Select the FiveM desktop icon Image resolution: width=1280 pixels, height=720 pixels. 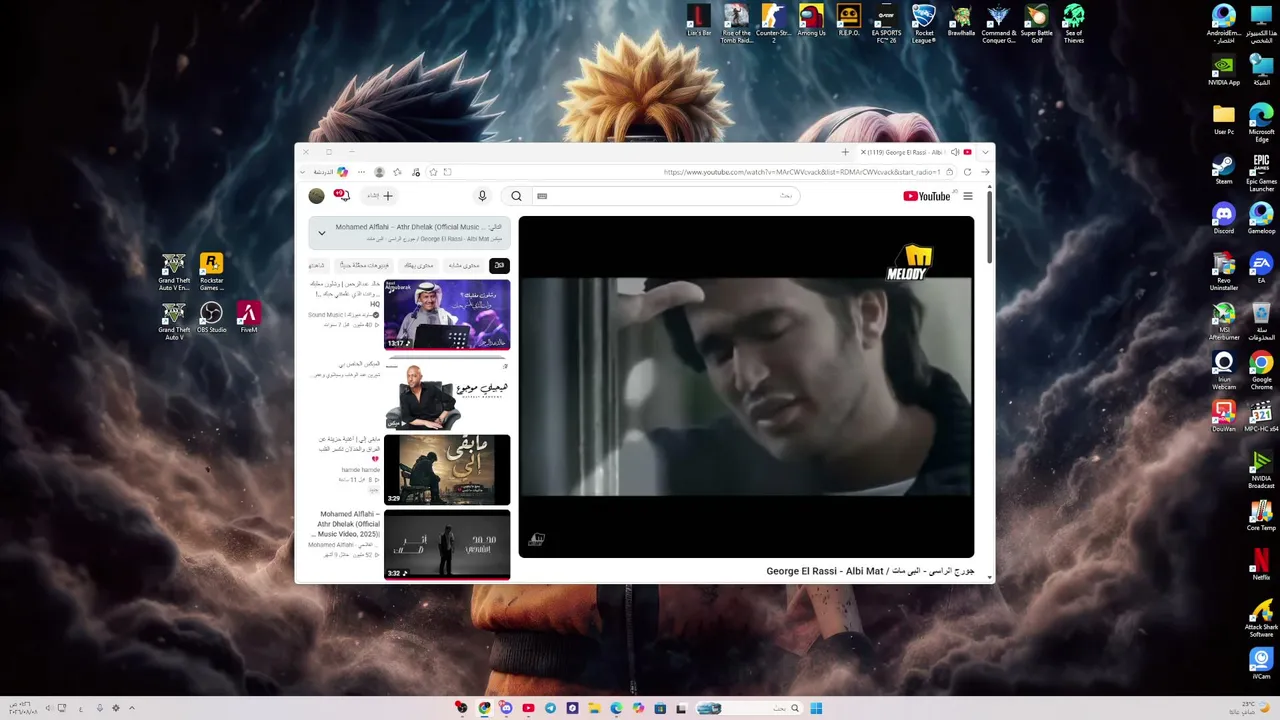249,319
